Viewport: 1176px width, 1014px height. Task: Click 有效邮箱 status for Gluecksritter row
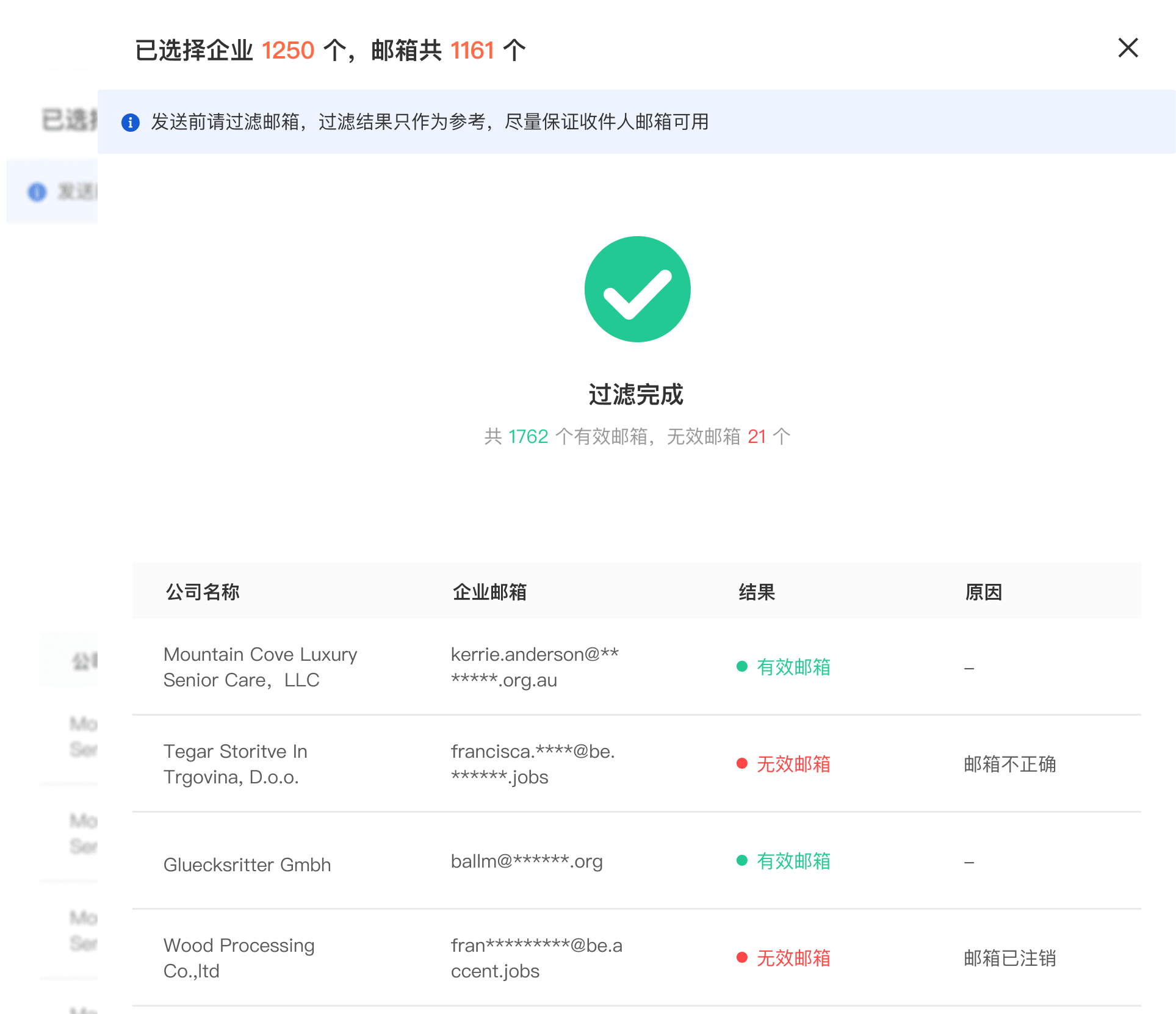point(784,861)
